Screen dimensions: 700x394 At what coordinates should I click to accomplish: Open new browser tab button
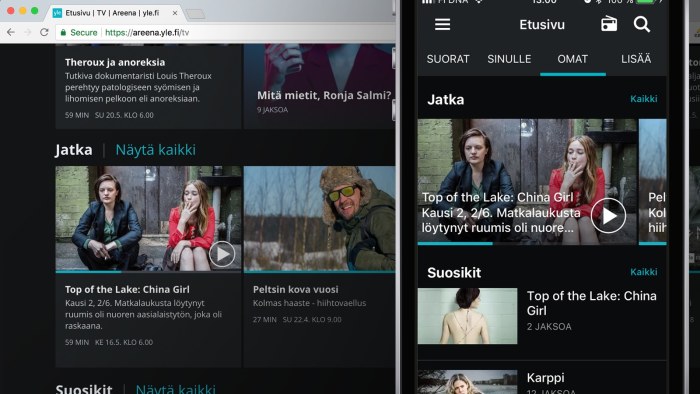pos(195,14)
